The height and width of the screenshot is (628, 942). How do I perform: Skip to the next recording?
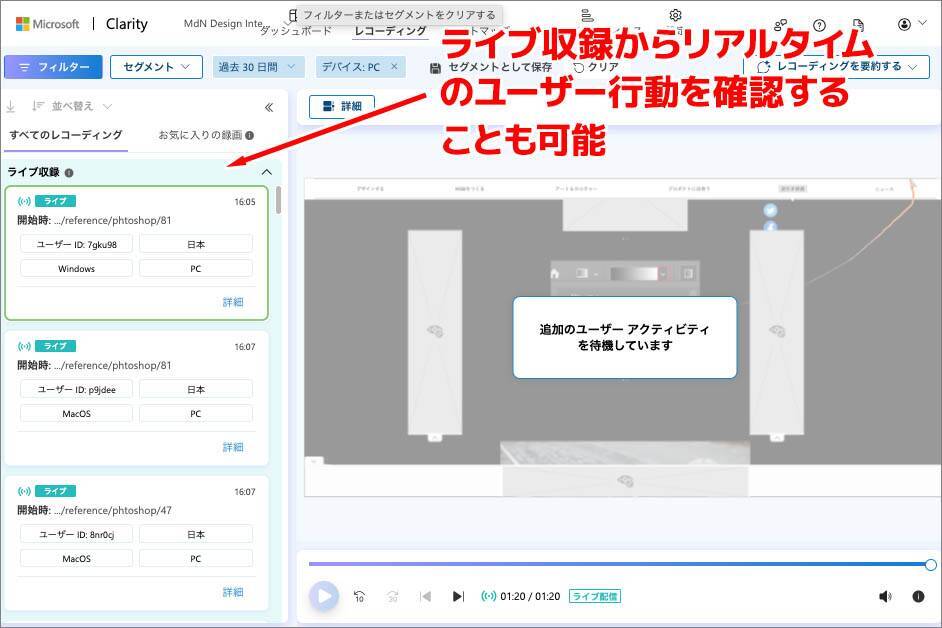click(458, 596)
